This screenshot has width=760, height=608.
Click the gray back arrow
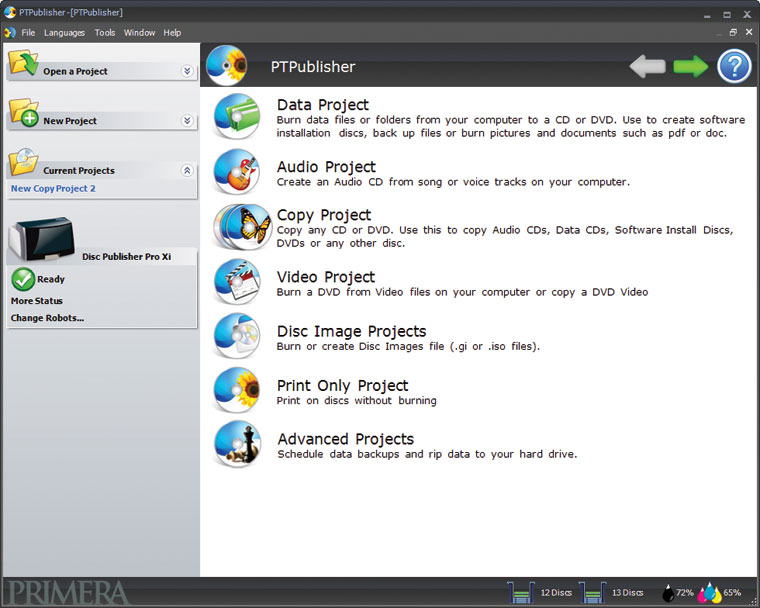click(647, 66)
